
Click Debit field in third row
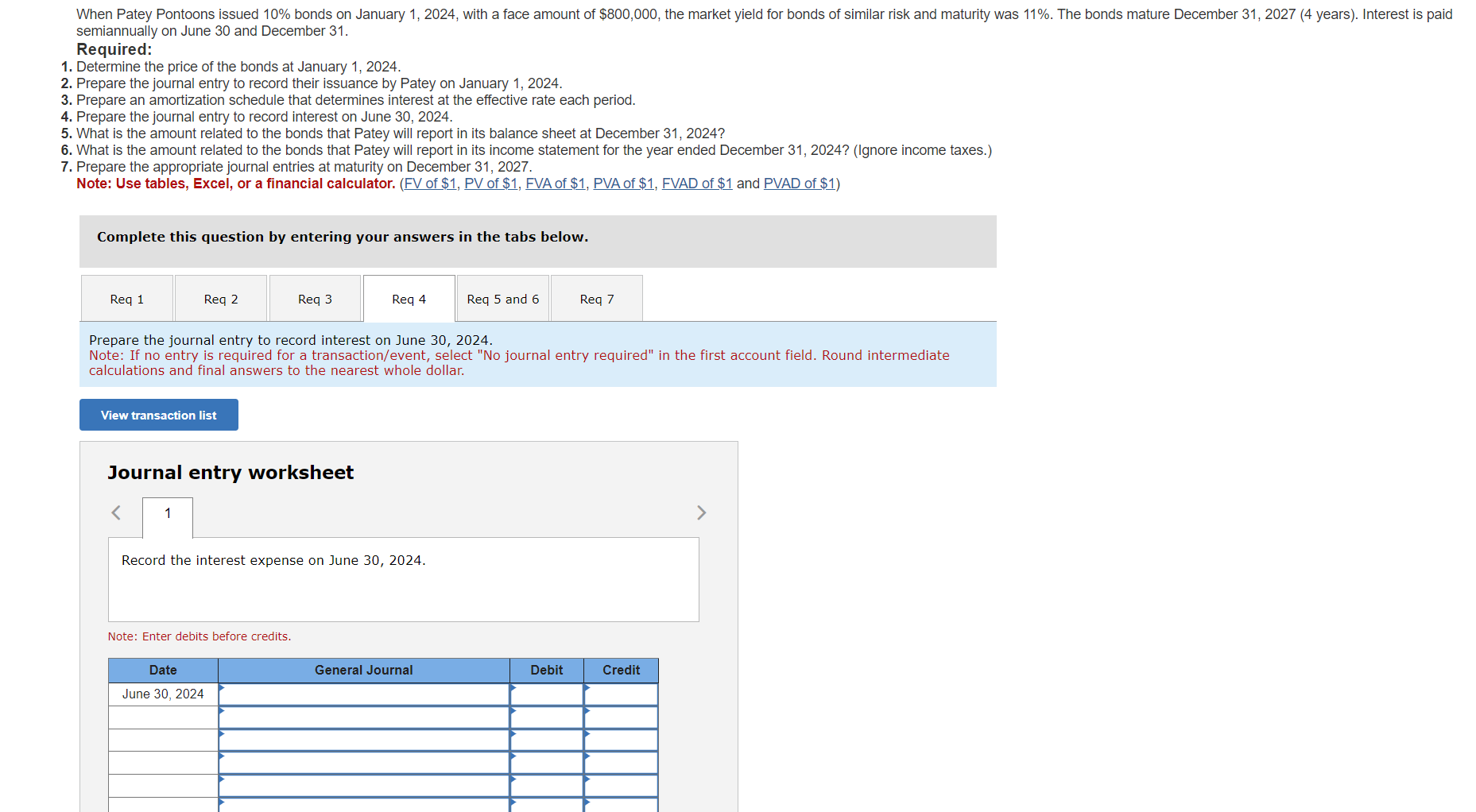[x=547, y=740]
